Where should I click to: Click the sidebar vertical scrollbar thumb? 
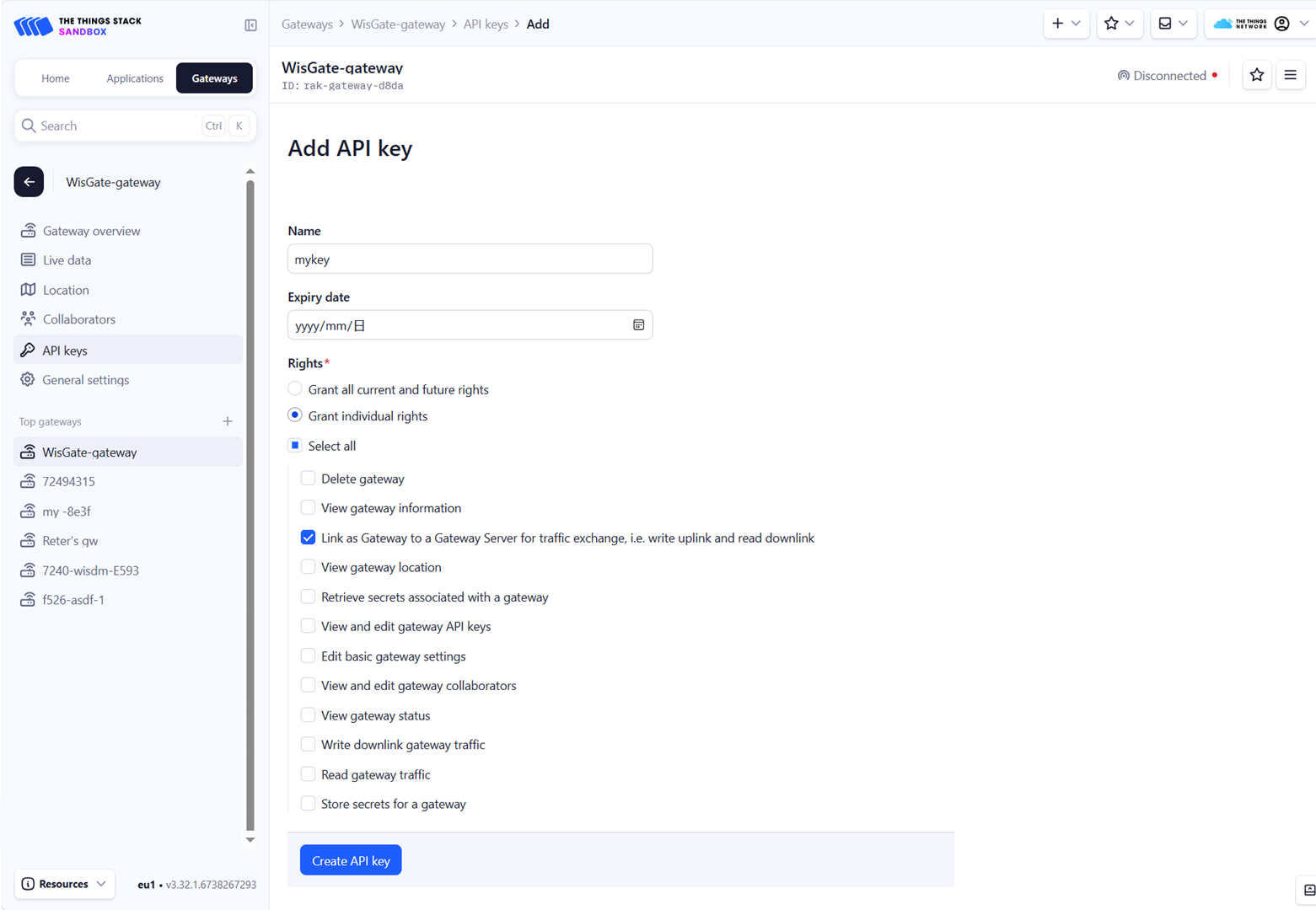tap(250, 506)
